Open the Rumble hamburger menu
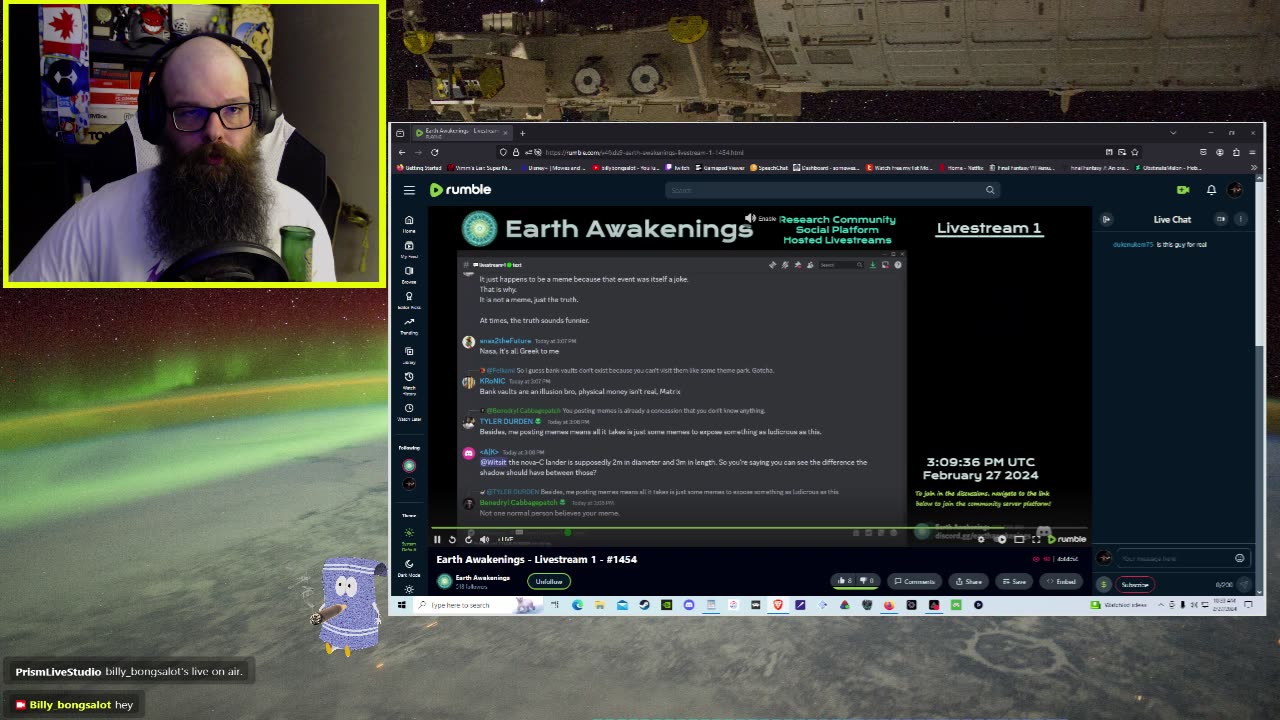The image size is (1280, 720). 409,190
